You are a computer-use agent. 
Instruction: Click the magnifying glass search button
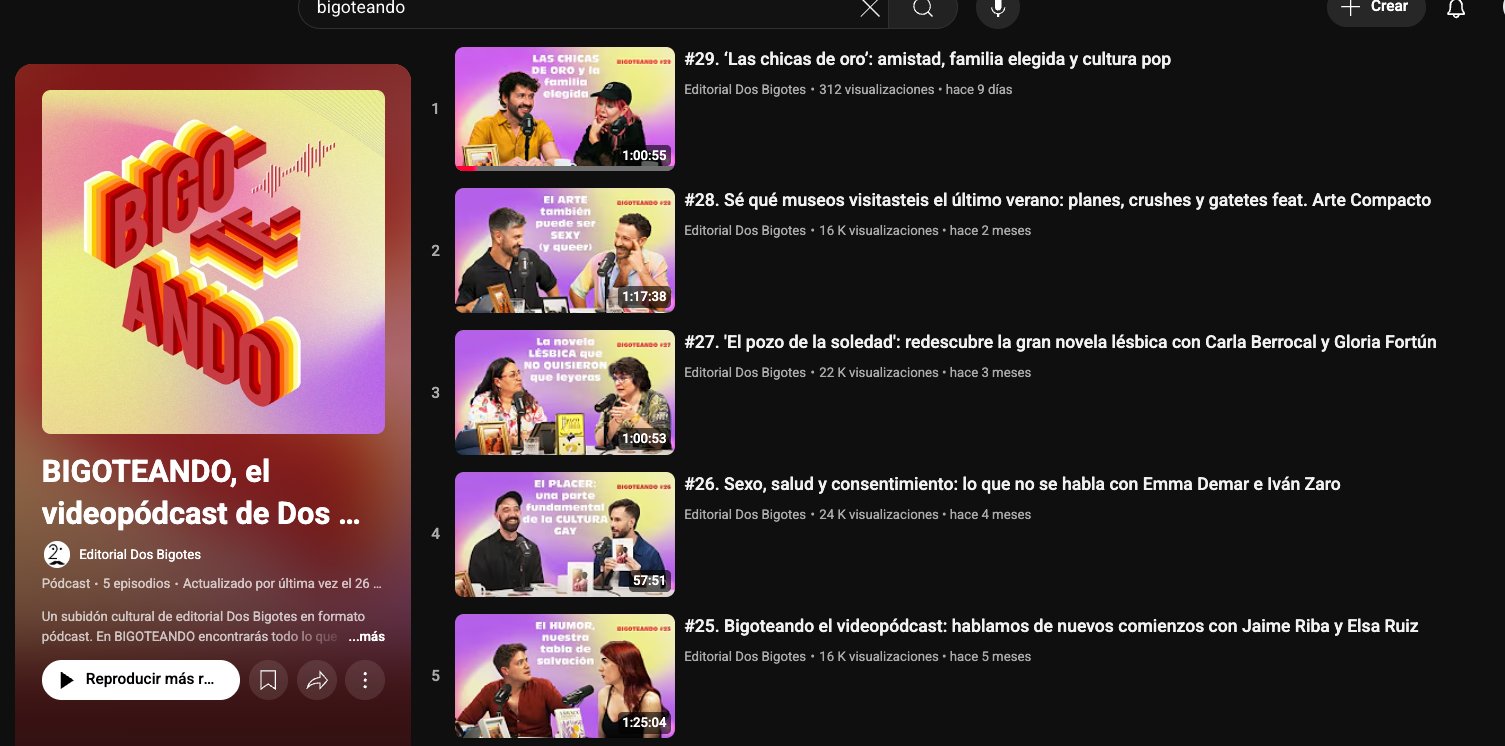coord(922,9)
